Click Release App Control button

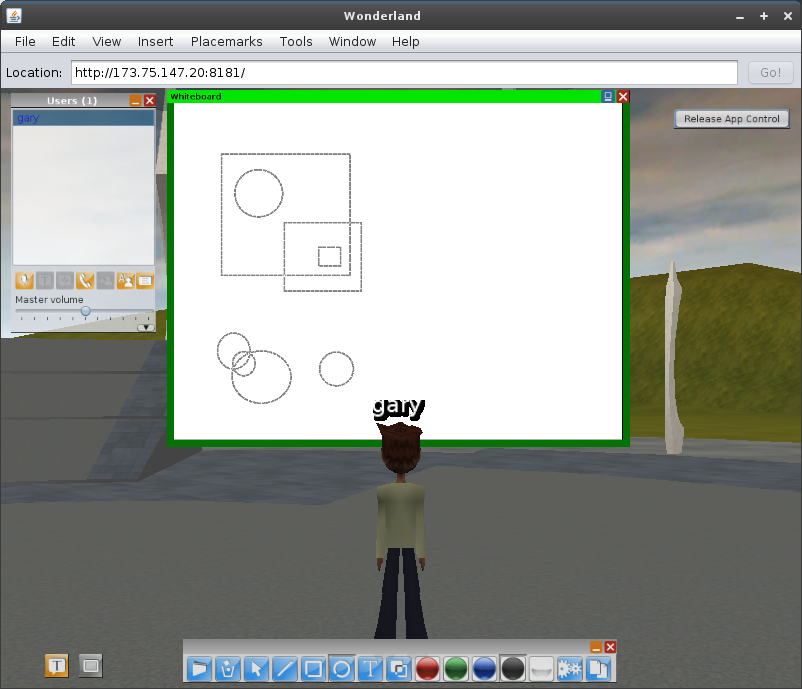coord(731,119)
